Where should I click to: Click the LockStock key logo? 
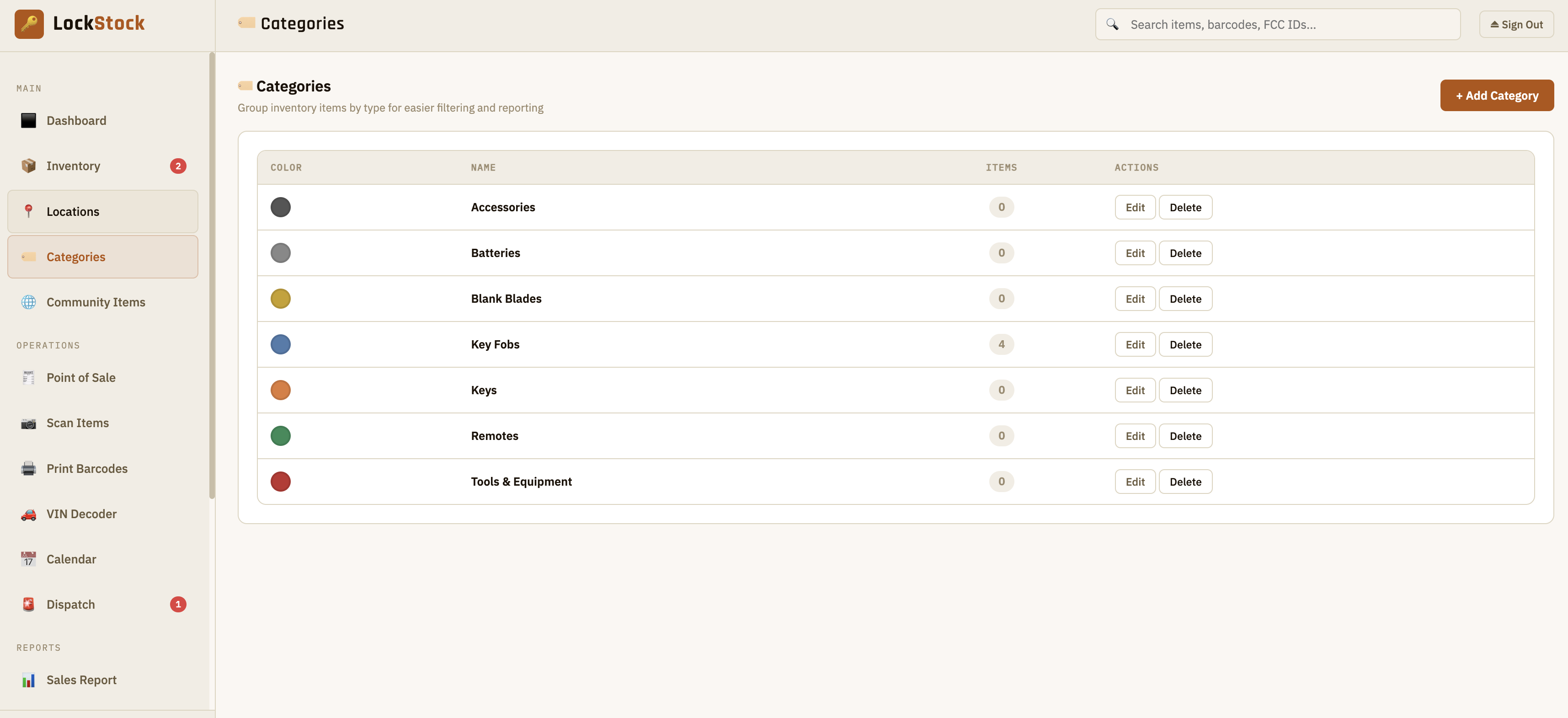tap(29, 24)
